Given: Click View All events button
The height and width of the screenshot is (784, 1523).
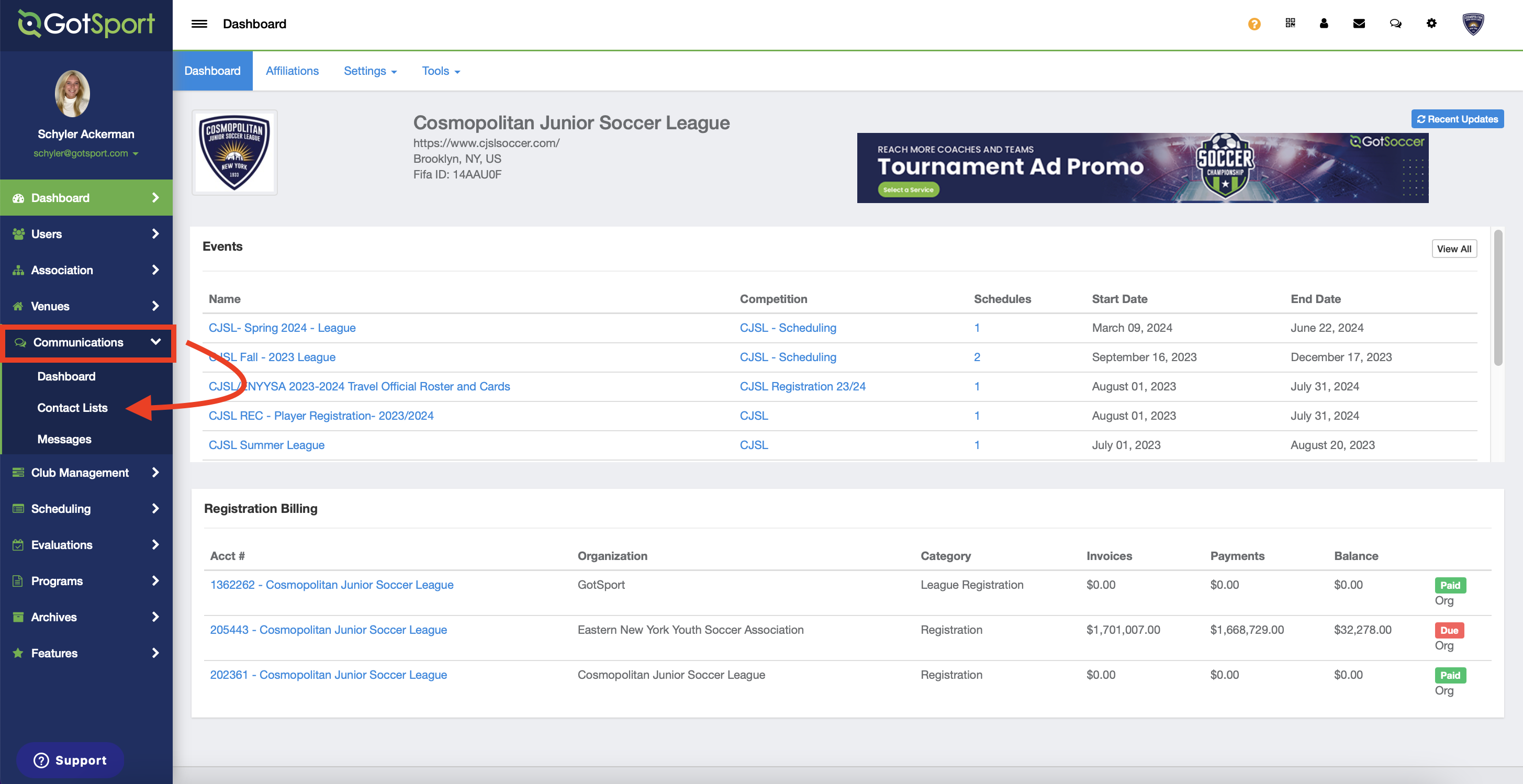Looking at the screenshot, I should 1454,248.
